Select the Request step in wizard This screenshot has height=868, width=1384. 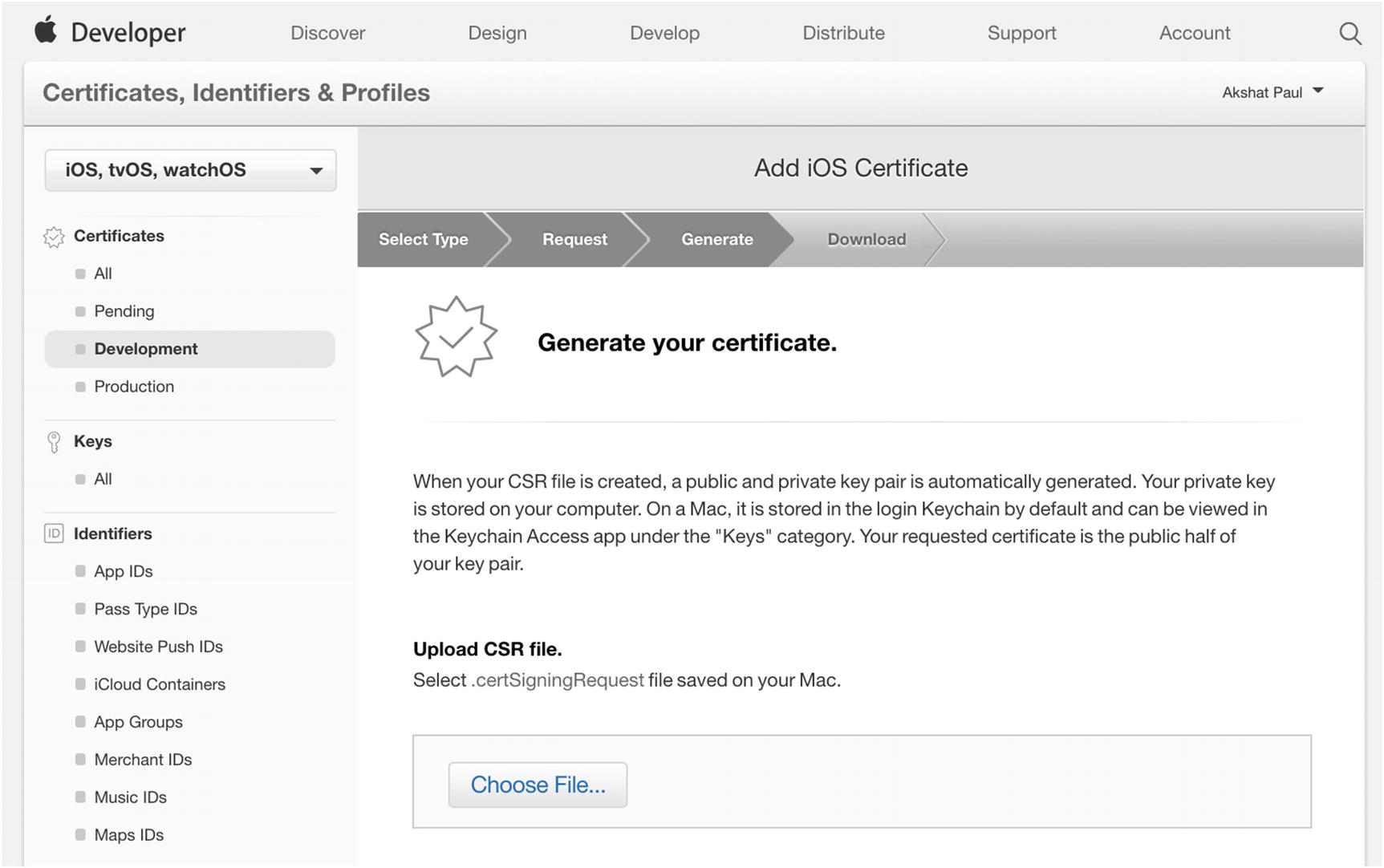(574, 239)
